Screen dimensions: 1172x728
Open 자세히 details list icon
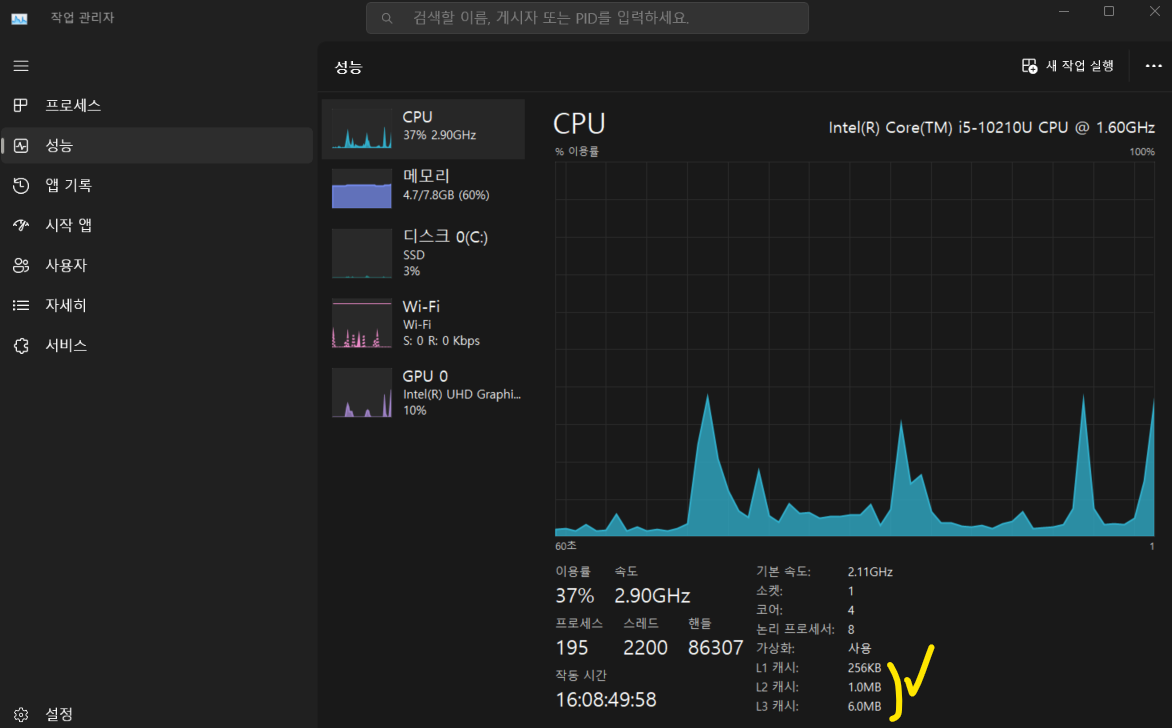[21, 305]
